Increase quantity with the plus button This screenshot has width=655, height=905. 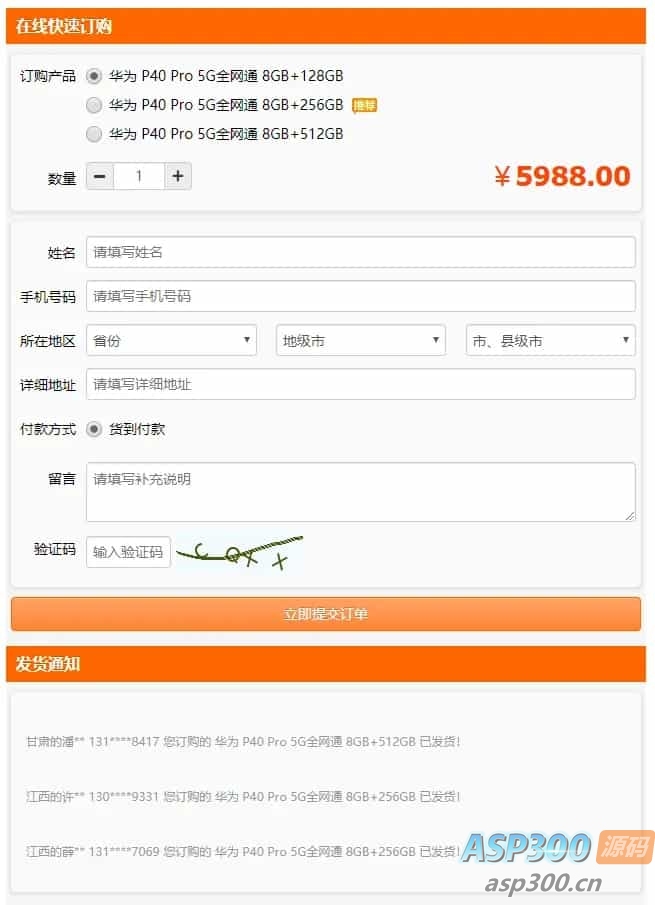pos(178,176)
